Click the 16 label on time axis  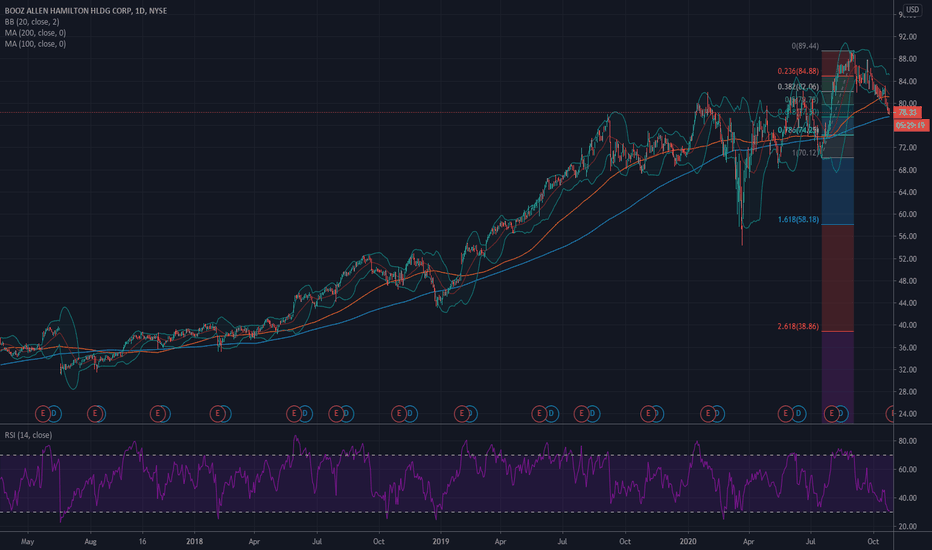(x=142, y=542)
